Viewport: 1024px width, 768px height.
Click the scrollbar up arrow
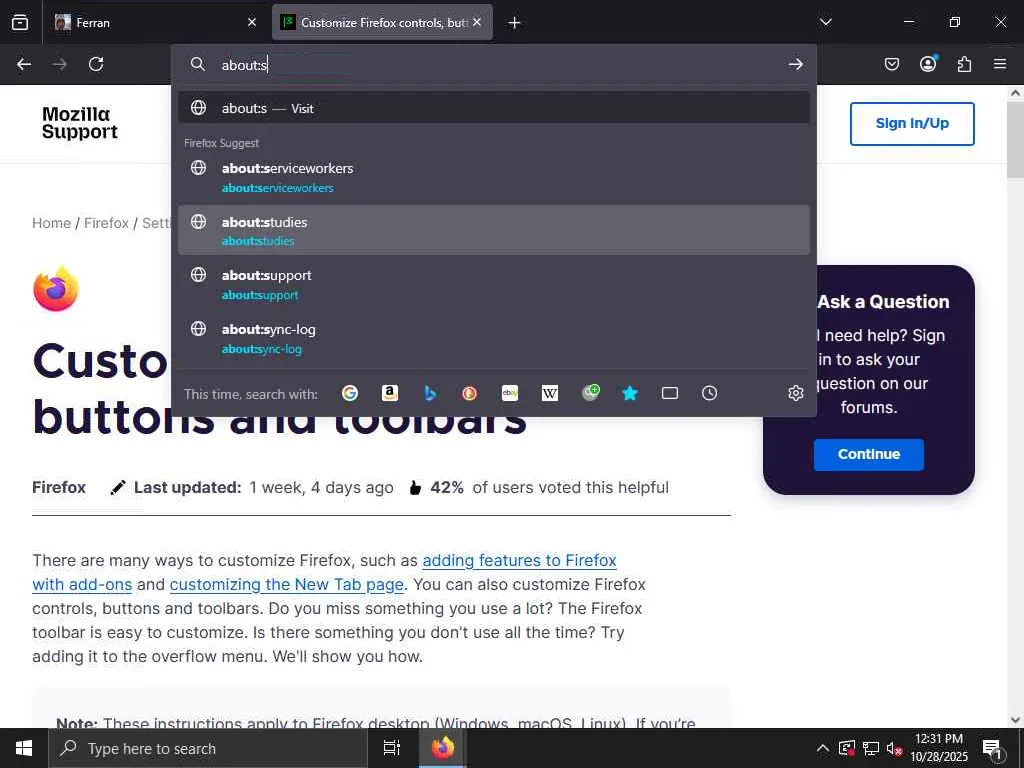pos(1015,93)
